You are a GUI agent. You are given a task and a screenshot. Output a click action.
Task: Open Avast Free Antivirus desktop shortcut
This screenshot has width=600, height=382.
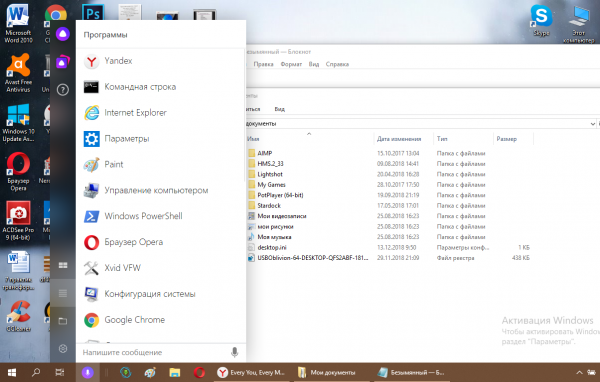(18, 73)
